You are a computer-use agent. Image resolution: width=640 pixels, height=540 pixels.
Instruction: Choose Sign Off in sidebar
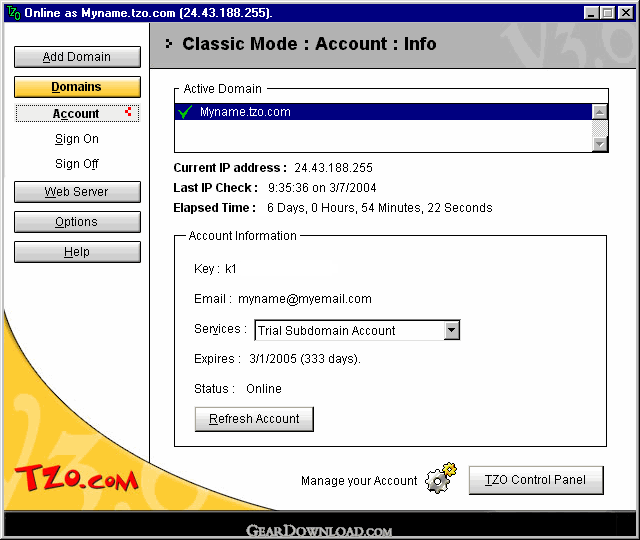tap(77, 164)
